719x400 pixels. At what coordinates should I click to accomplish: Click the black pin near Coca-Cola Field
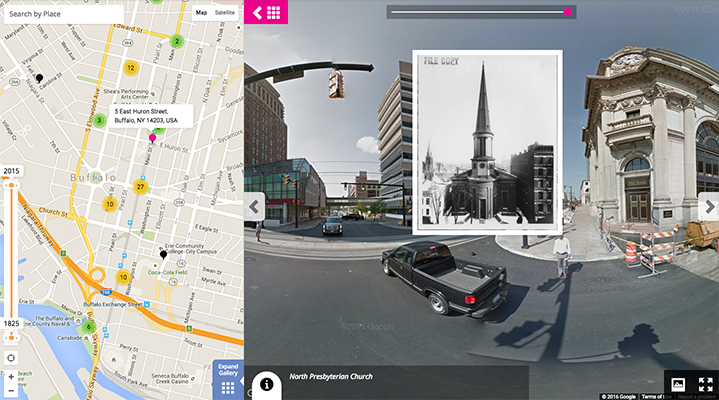point(163,255)
